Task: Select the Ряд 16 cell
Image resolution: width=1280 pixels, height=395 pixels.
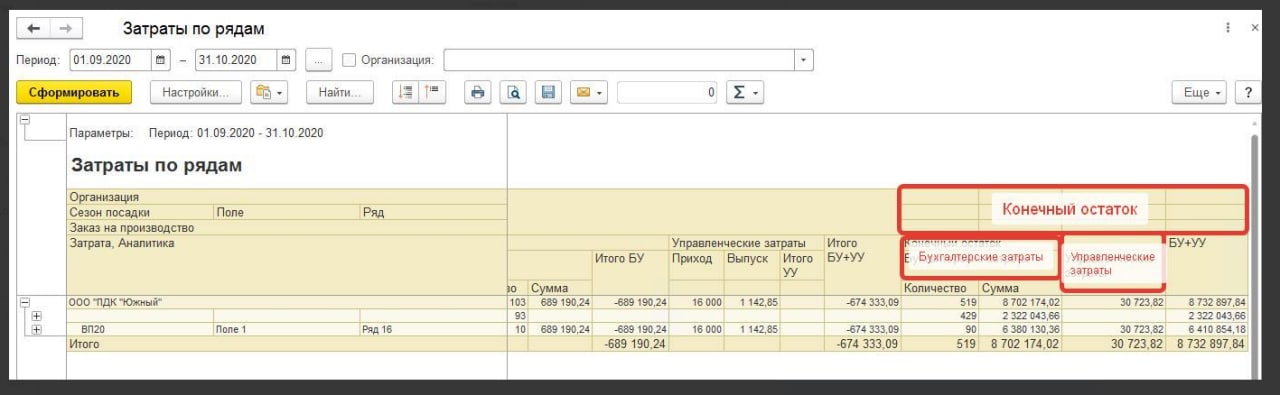Action: [x=434, y=329]
